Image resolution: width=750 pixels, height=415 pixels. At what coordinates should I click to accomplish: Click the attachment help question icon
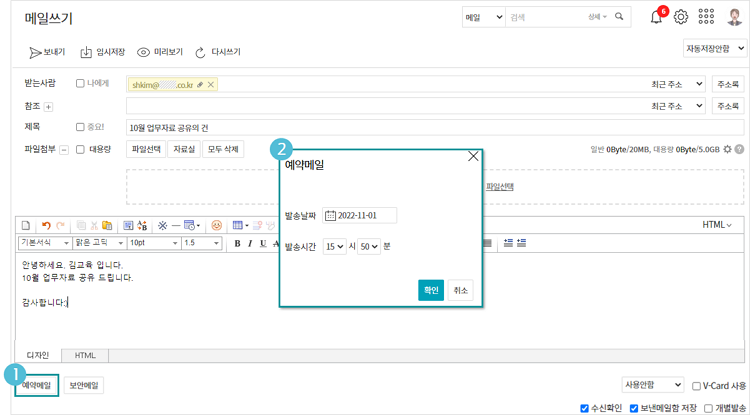[739, 150]
